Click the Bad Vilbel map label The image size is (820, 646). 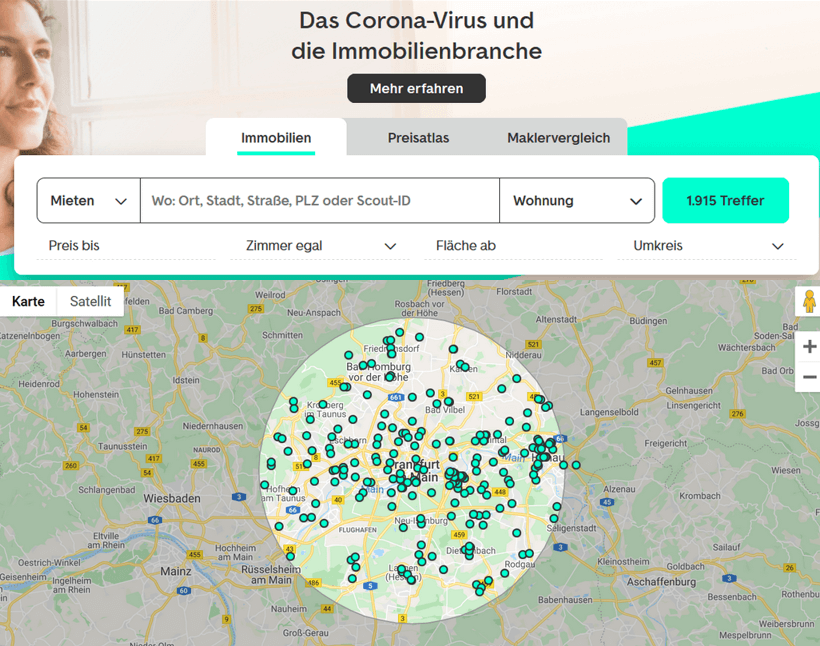pyautogui.click(x=445, y=410)
